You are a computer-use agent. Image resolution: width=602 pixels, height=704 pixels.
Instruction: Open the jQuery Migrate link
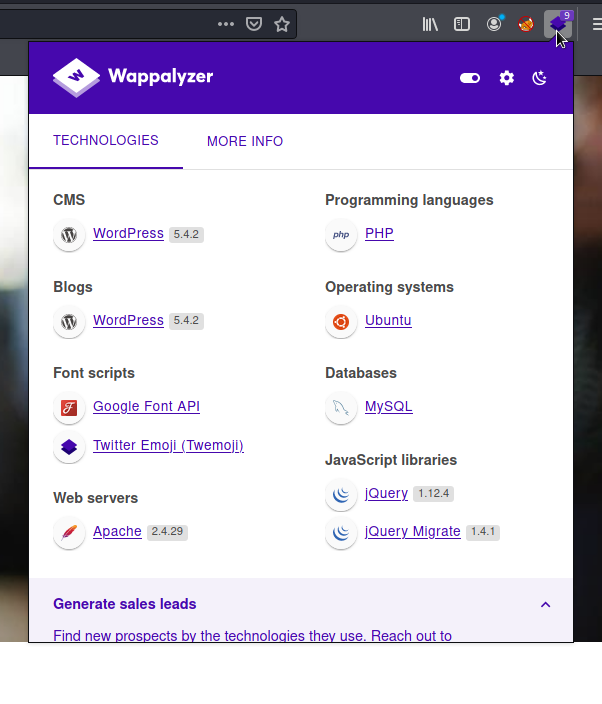pos(413,532)
